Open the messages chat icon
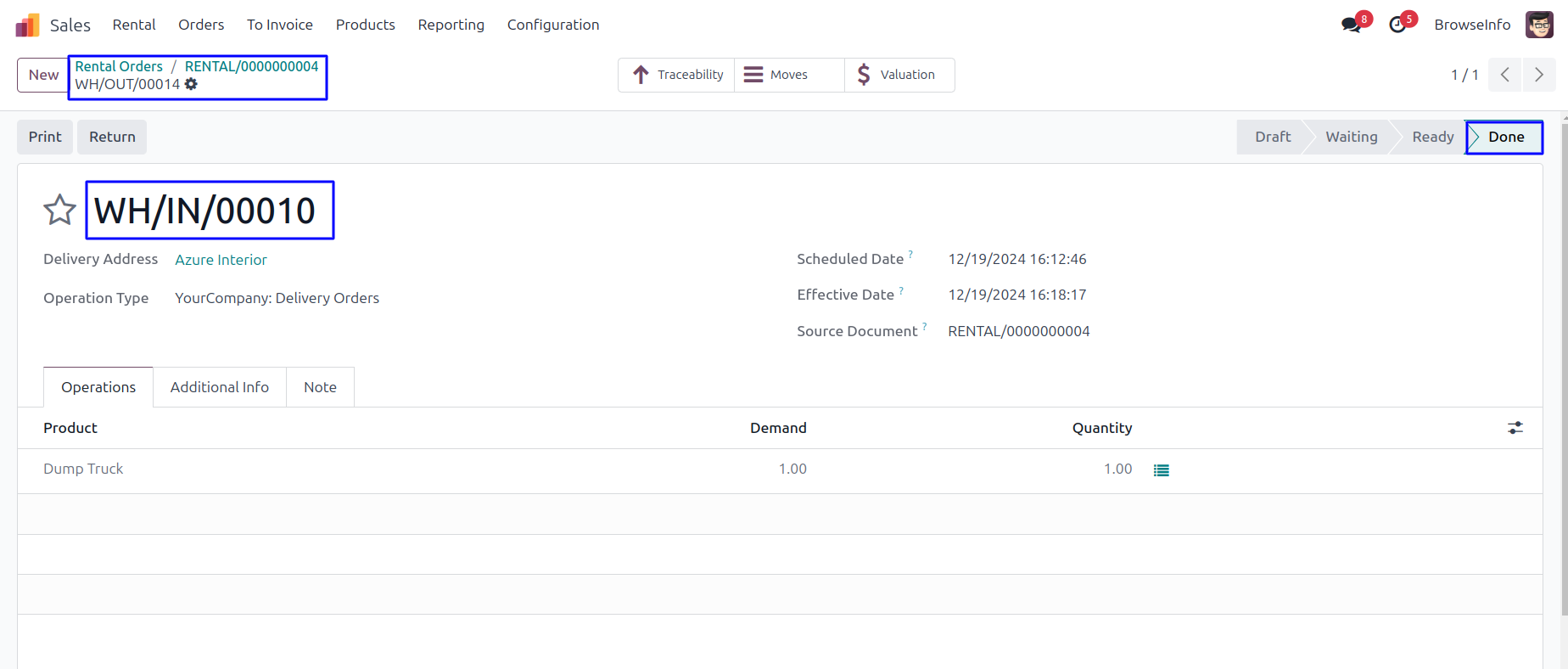 [x=1351, y=25]
